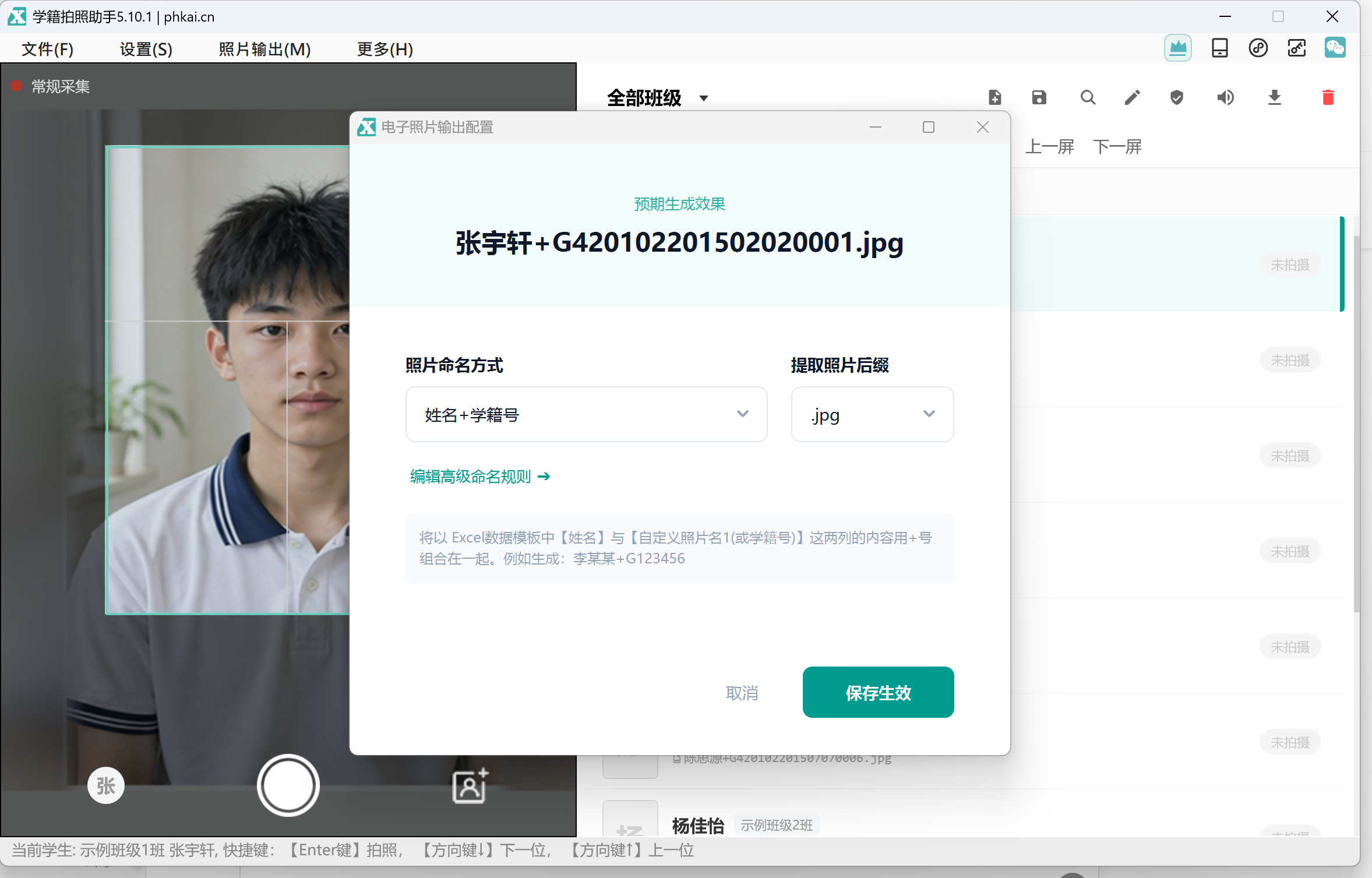Click the app logo in dialog title bar
1372x878 pixels.
coord(366,127)
